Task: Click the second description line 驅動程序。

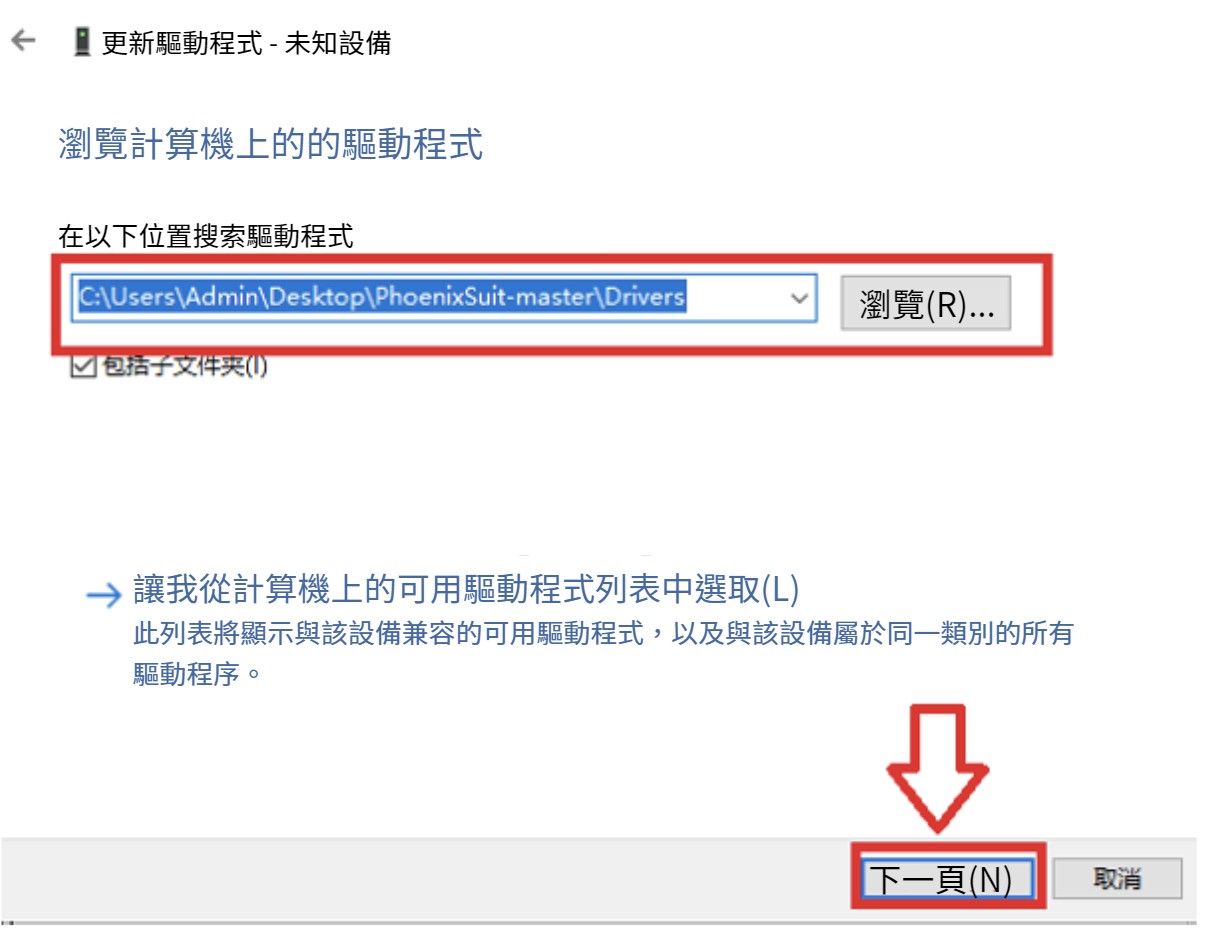Action: click(x=197, y=673)
